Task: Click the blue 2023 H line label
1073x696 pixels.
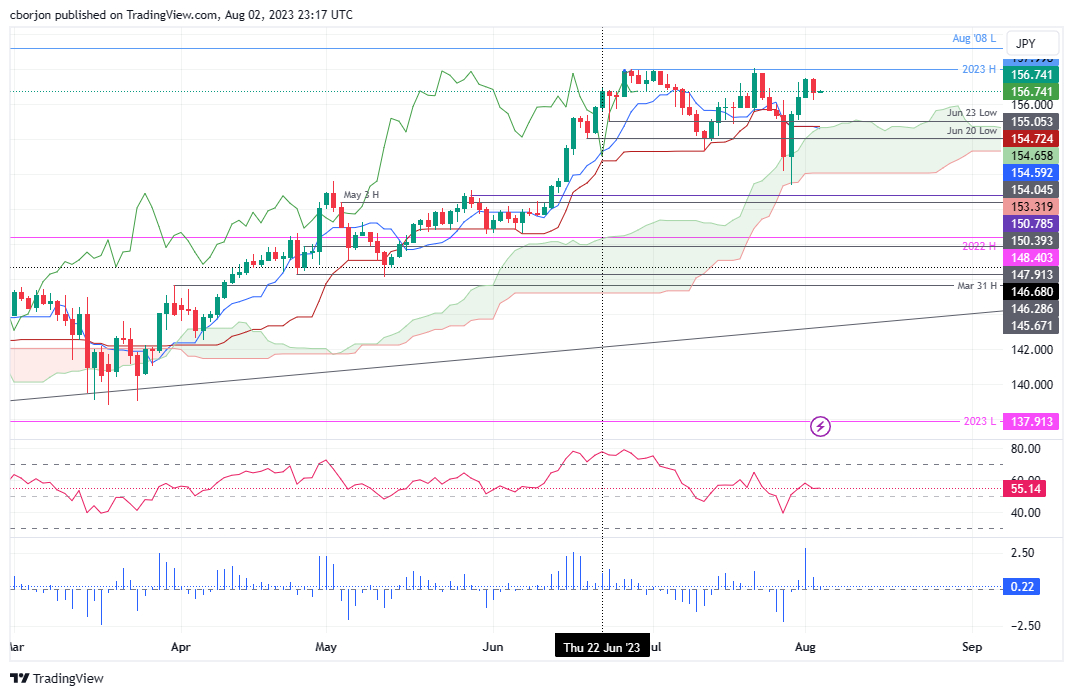Action: click(x=977, y=69)
